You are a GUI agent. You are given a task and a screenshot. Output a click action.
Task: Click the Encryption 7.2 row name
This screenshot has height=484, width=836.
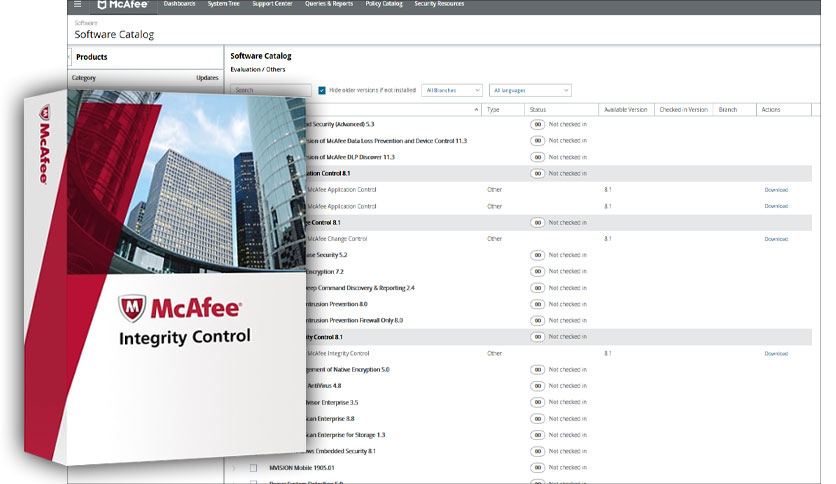[x=324, y=272]
